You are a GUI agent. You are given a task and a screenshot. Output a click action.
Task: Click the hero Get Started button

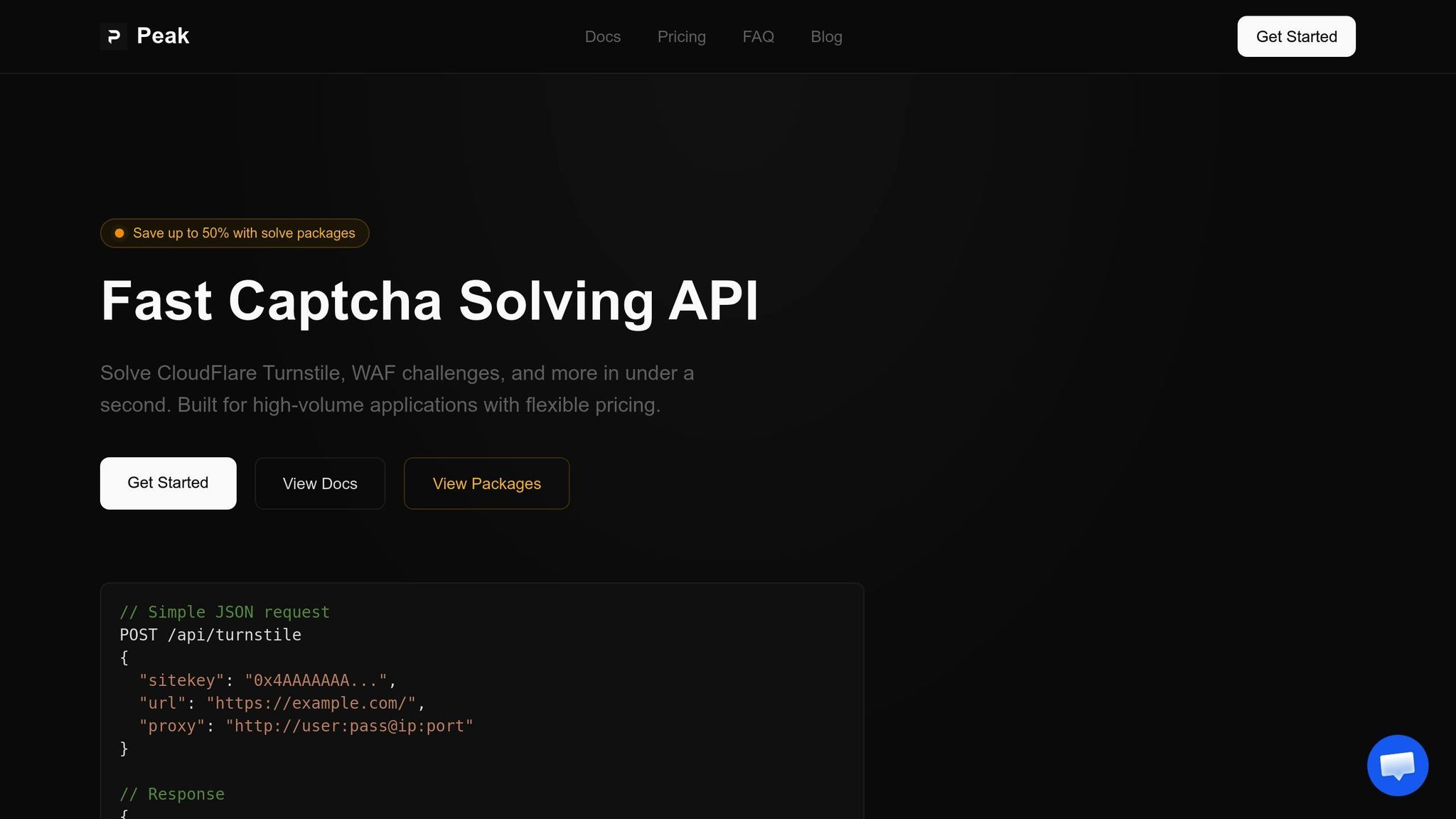tap(168, 483)
